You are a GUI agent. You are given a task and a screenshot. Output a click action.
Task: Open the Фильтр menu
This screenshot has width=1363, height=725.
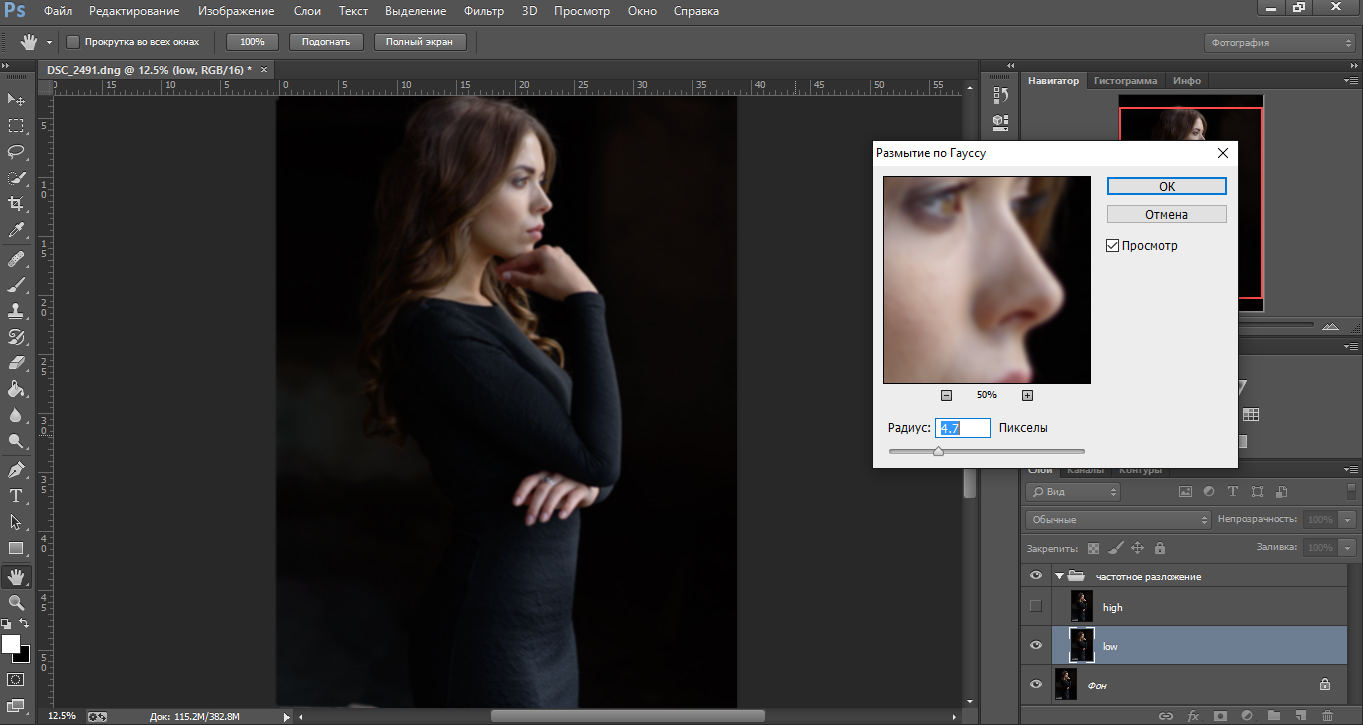coord(484,11)
